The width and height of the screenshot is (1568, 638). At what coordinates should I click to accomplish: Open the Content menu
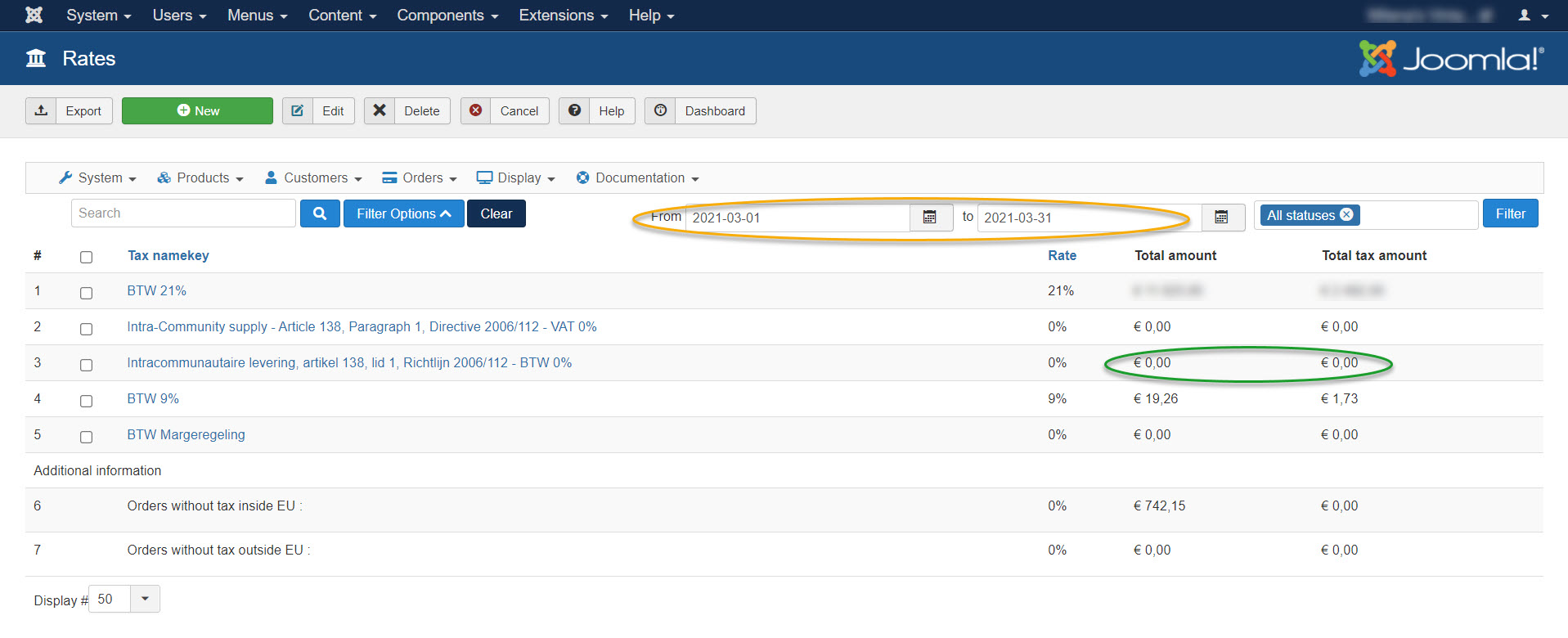pyautogui.click(x=342, y=16)
